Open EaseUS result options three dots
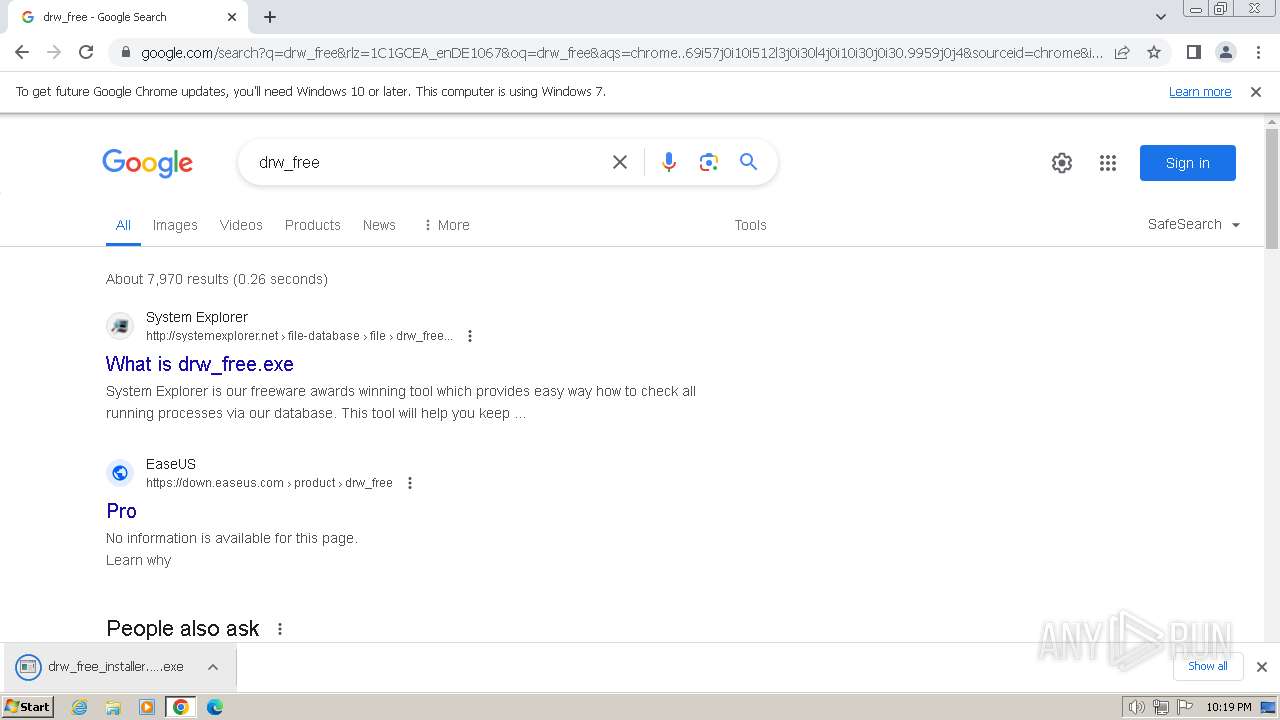This screenshot has width=1280, height=720. click(409, 483)
